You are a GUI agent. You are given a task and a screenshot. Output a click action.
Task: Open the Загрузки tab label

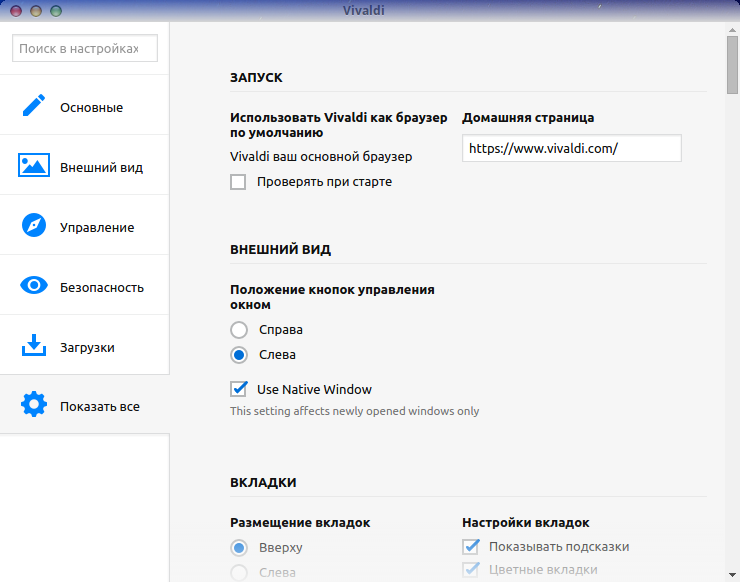click(x=87, y=347)
